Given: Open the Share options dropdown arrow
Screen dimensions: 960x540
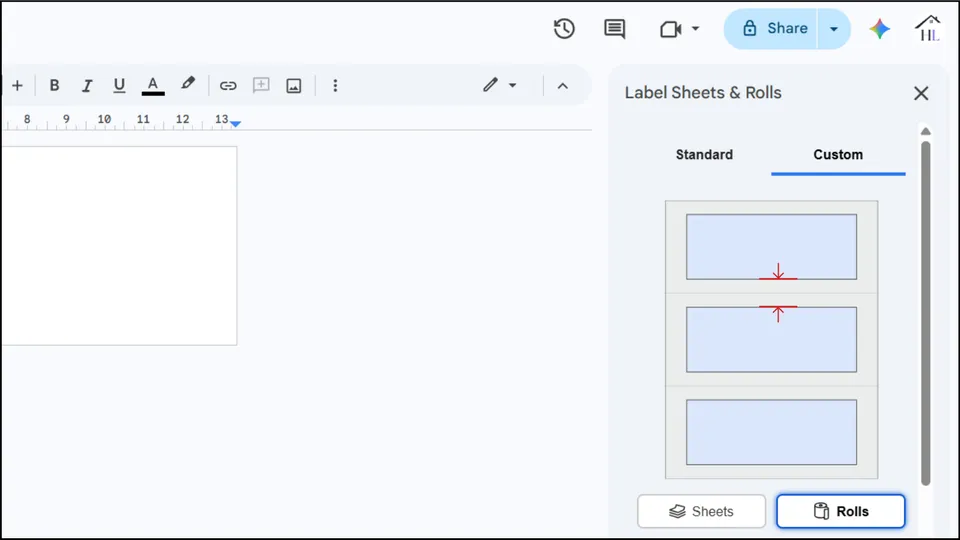Looking at the screenshot, I should [x=834, y=29].
